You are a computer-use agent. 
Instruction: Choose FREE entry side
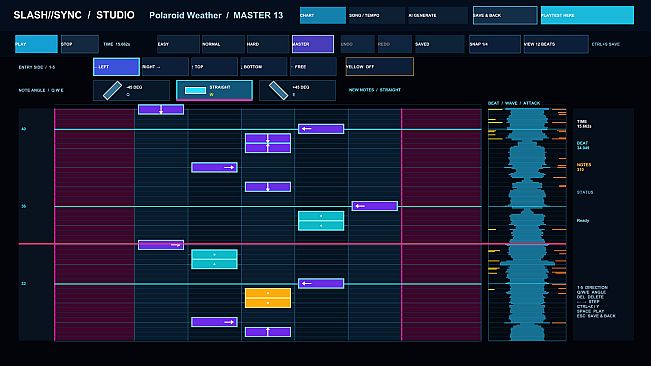(x=313, y=67)
